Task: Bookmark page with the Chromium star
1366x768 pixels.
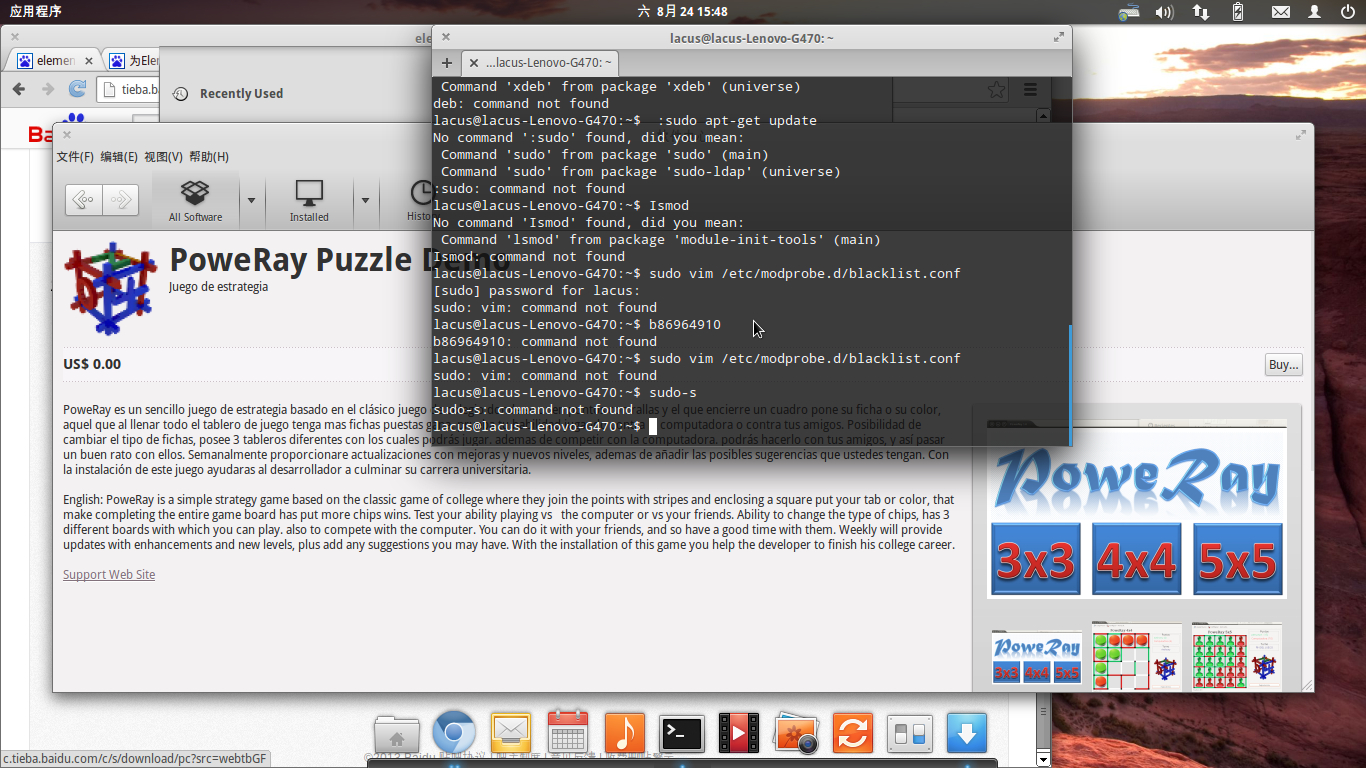Action: [996, 90]
